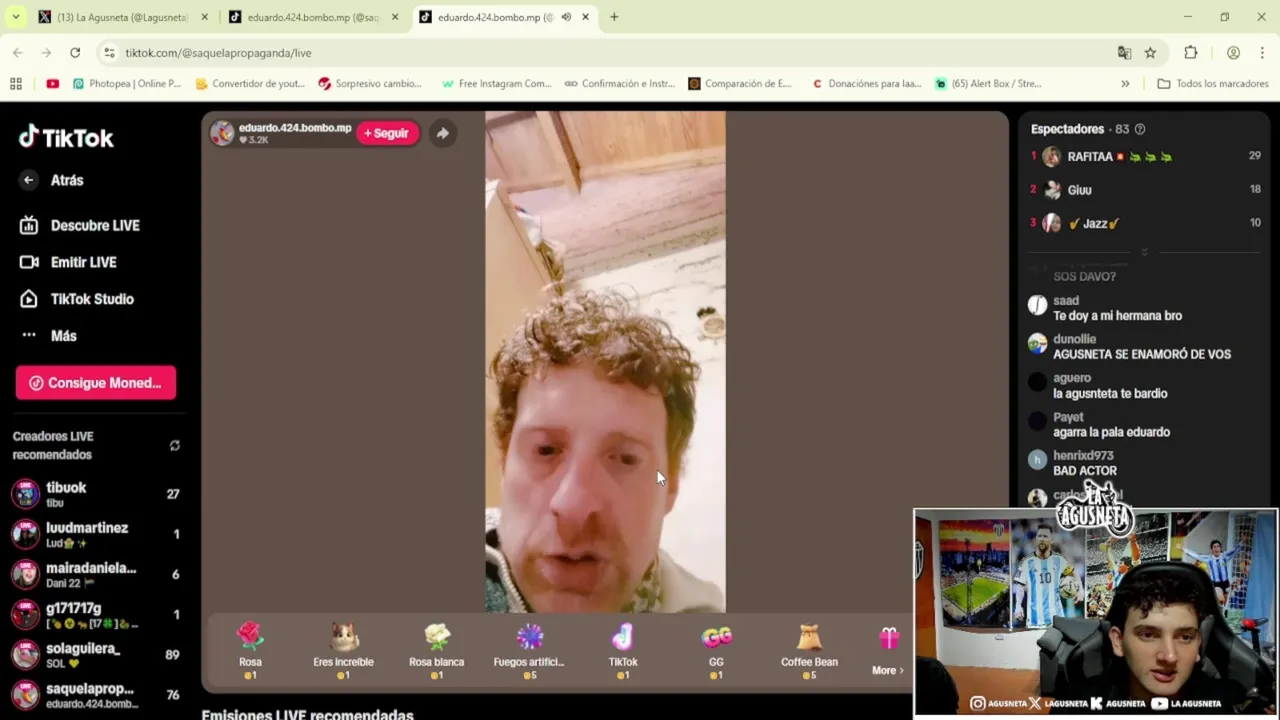Share the live stream

pos(442,133)
